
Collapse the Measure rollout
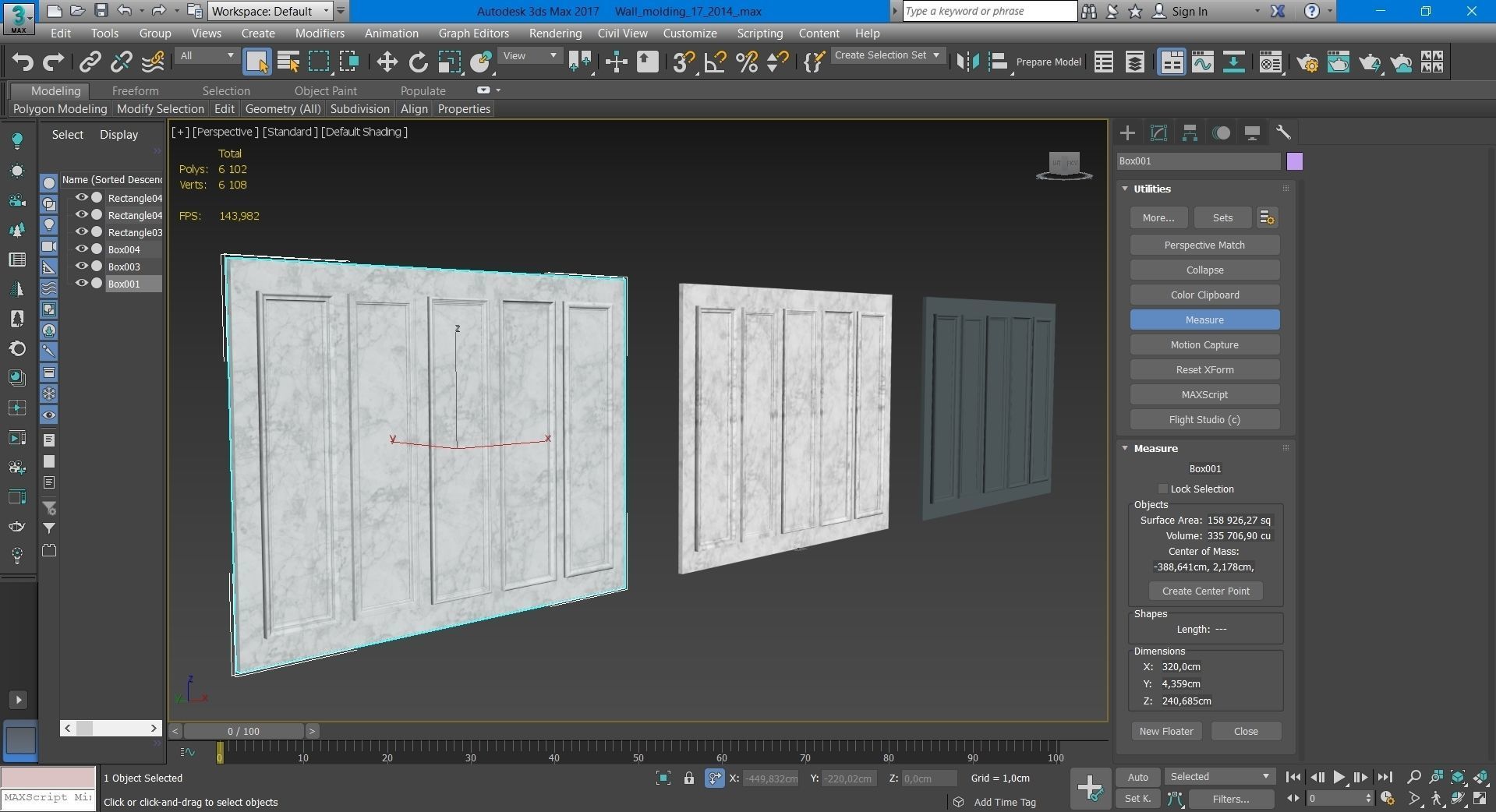click(x=1125, y=448)
